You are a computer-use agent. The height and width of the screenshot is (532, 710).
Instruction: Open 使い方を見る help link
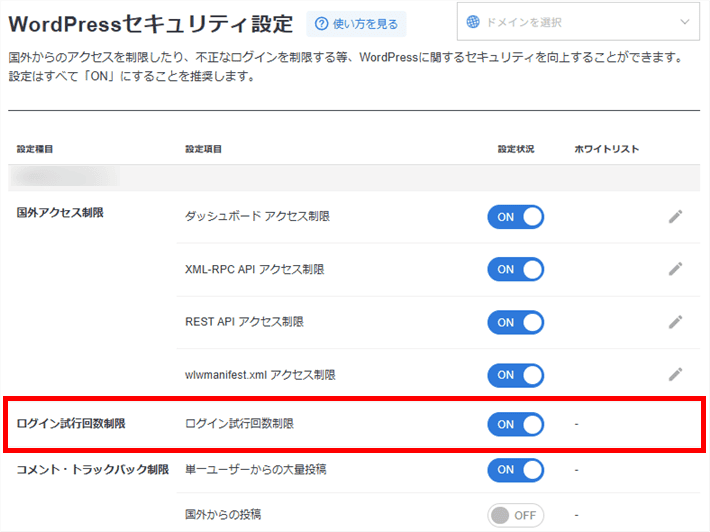coord(356,24)
